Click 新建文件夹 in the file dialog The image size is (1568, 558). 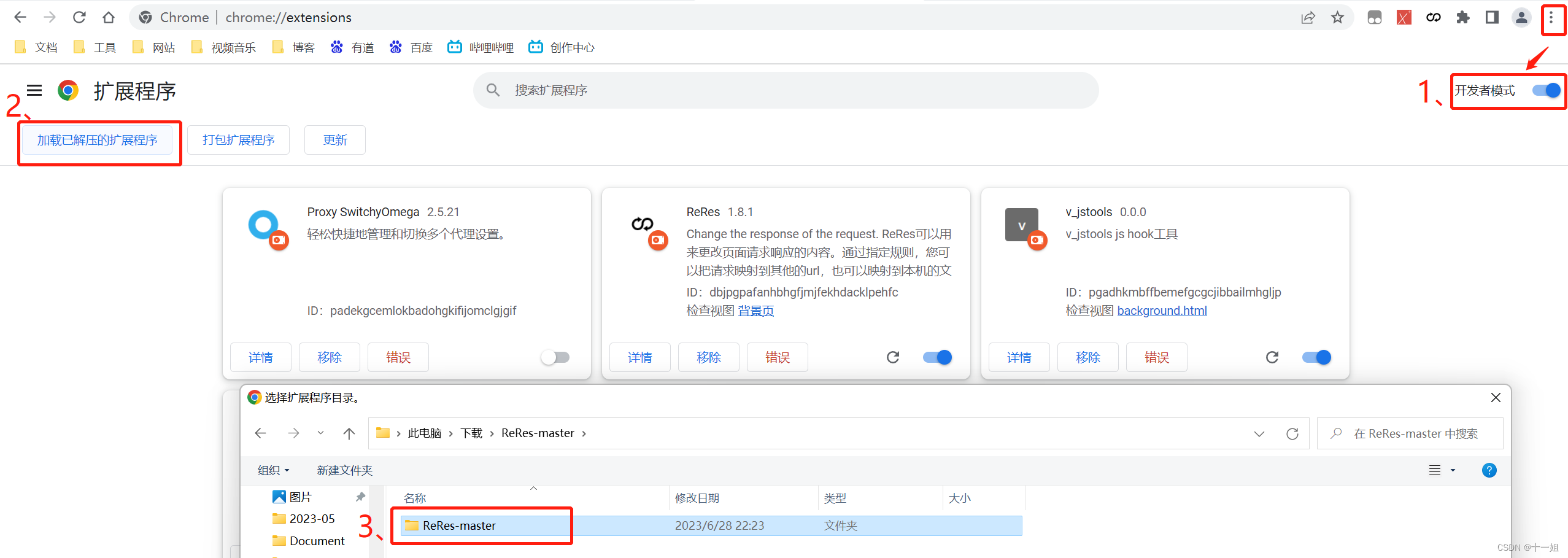(344, 470)
